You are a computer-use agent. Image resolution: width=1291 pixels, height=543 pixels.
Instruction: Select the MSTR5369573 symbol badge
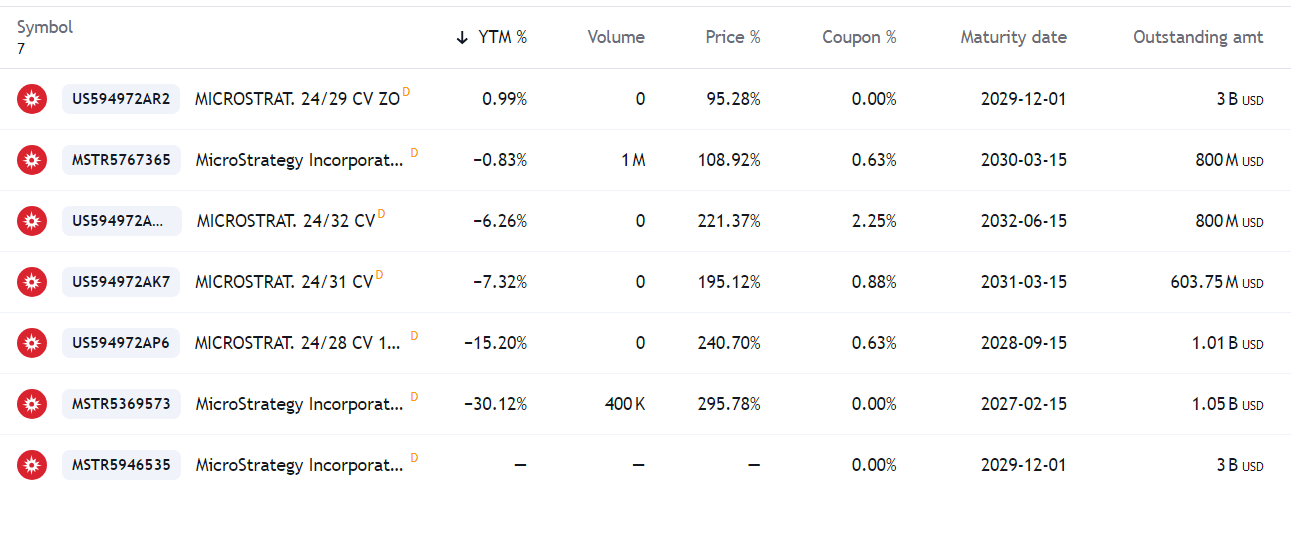(121, 404)
